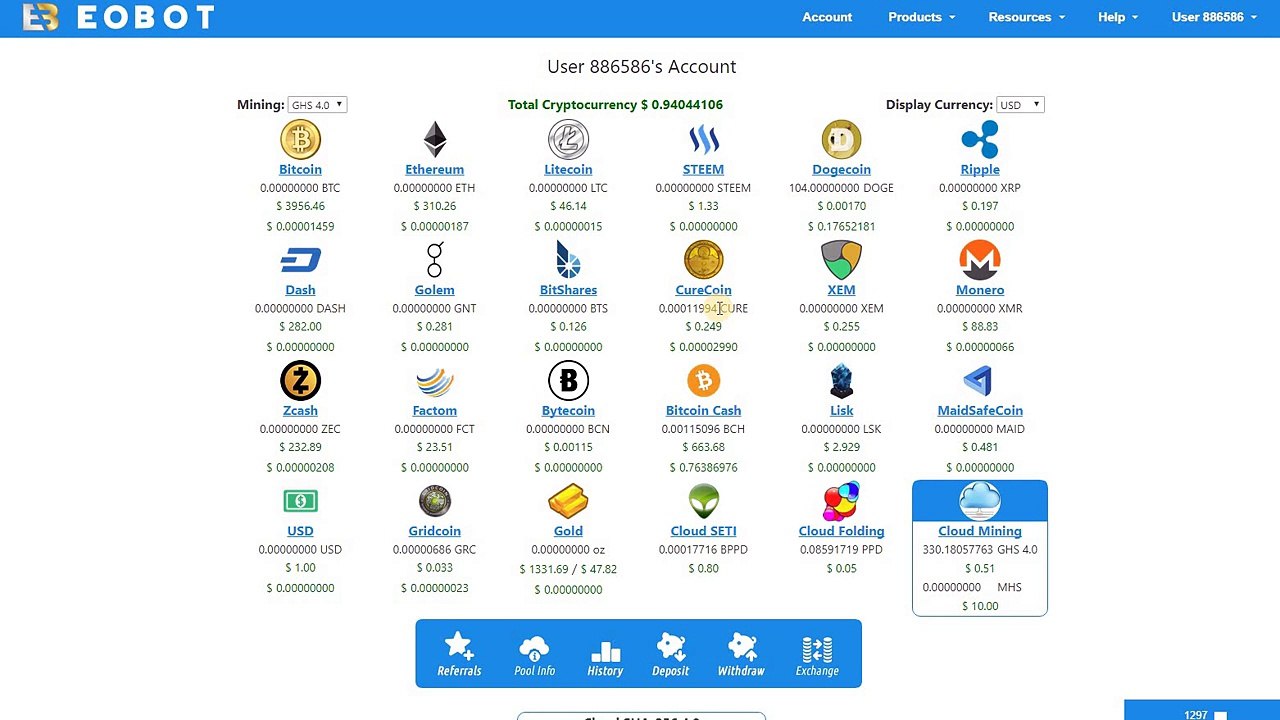Expand the Resources menu
The image size is (1280, 720).
(1026, 17)
